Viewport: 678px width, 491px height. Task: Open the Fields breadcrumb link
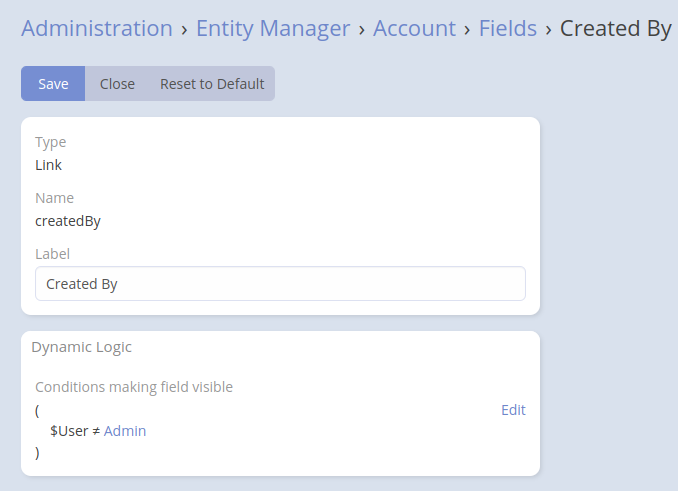pos(507,28)
